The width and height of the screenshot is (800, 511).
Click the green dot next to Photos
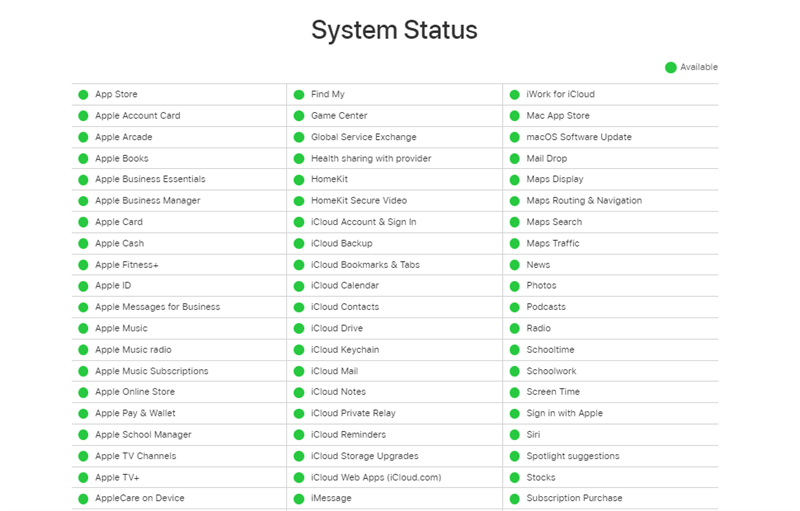pos(514,286)
